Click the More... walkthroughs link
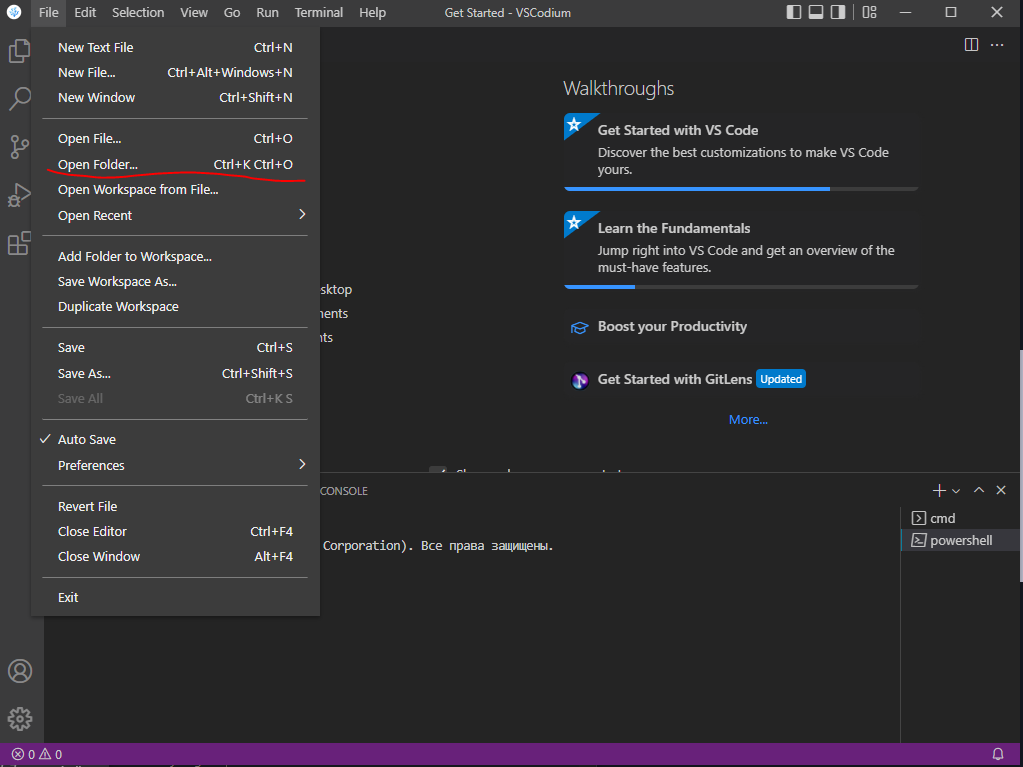The height and width of the screenshot is (767, 1023). coord(748,419)
